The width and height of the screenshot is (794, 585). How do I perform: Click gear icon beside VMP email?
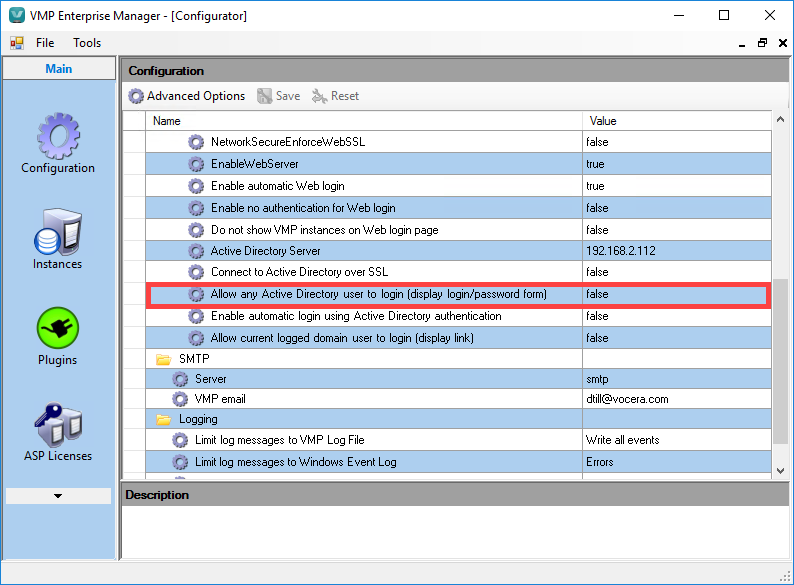pos(180,399)
